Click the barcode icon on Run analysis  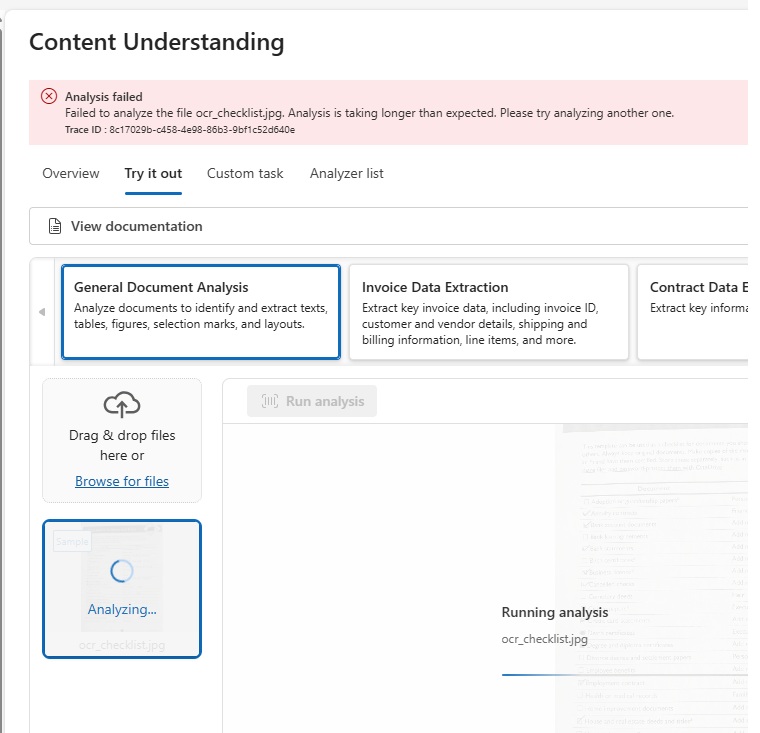[270, 401]
